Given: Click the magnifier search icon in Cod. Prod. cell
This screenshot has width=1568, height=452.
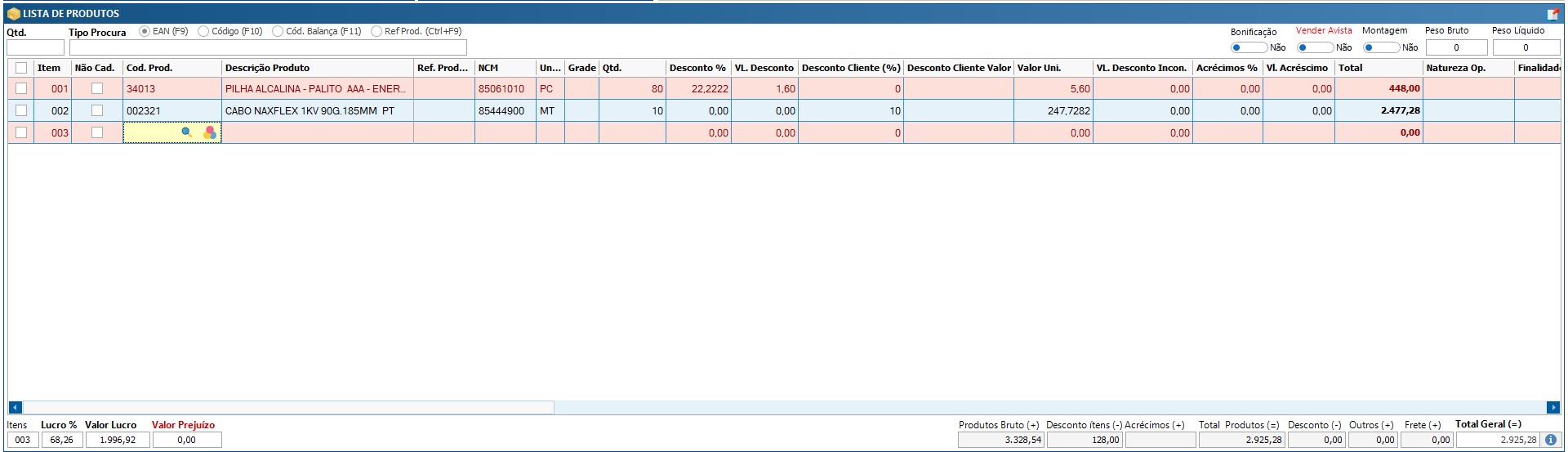Looking at the screenshot, I should (x=186, y=132).
